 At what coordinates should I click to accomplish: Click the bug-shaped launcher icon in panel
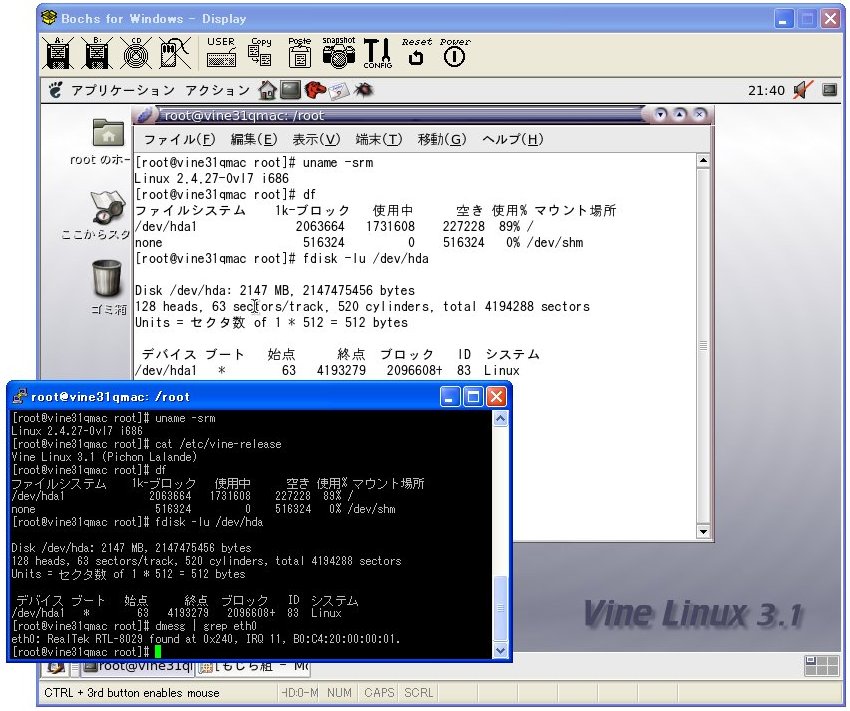point(364,90)
